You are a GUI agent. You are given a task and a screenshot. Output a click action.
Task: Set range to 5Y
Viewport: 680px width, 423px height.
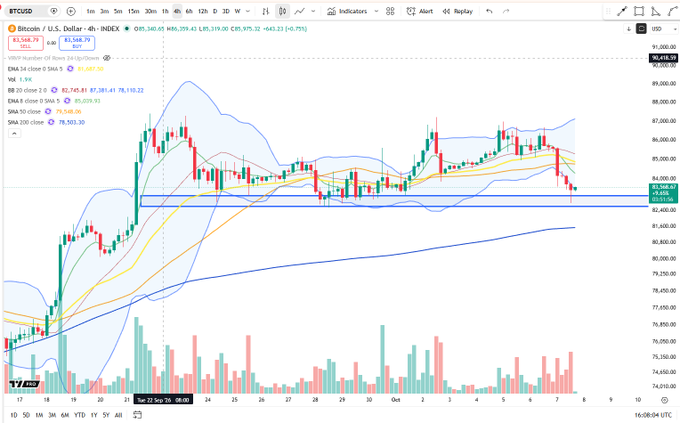point(106,415)
